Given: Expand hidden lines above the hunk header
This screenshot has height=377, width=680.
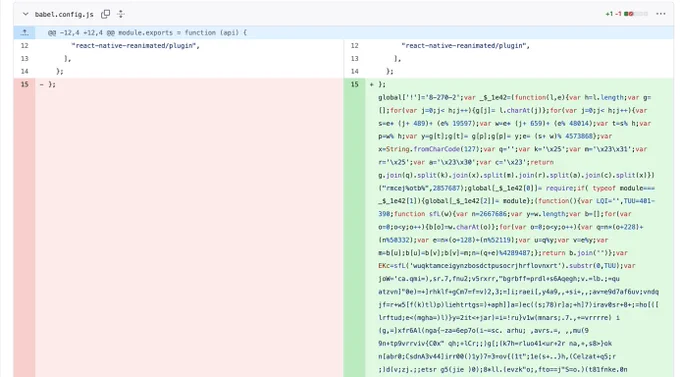Looking at the screenshot, I should coord(24,33).
